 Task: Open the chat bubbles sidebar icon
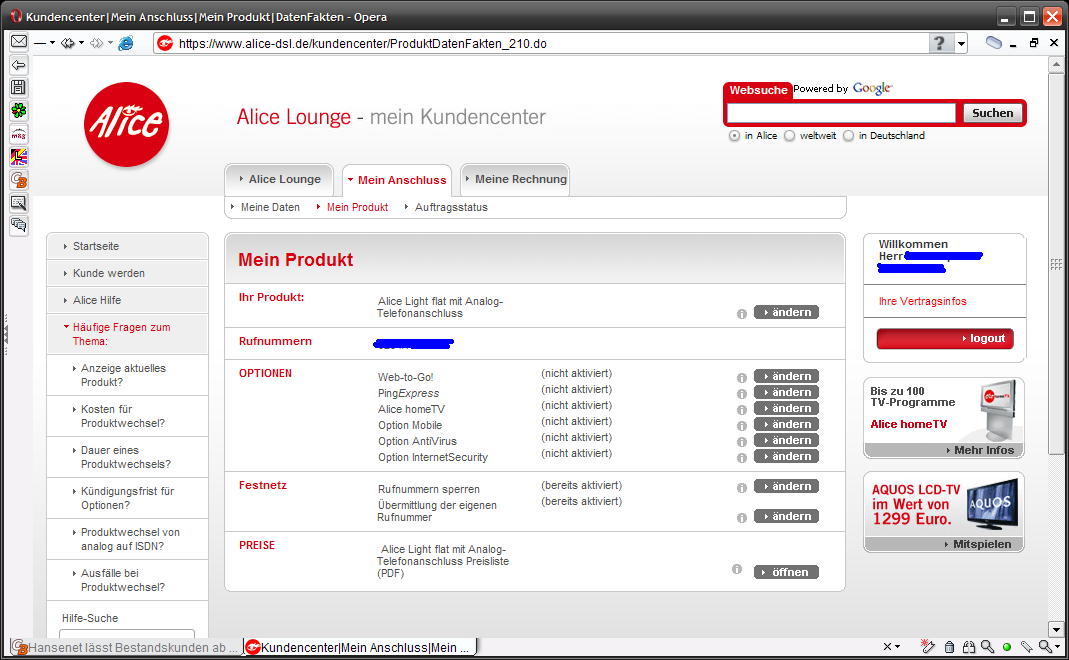pyautogui.click(x=18, y=225)
